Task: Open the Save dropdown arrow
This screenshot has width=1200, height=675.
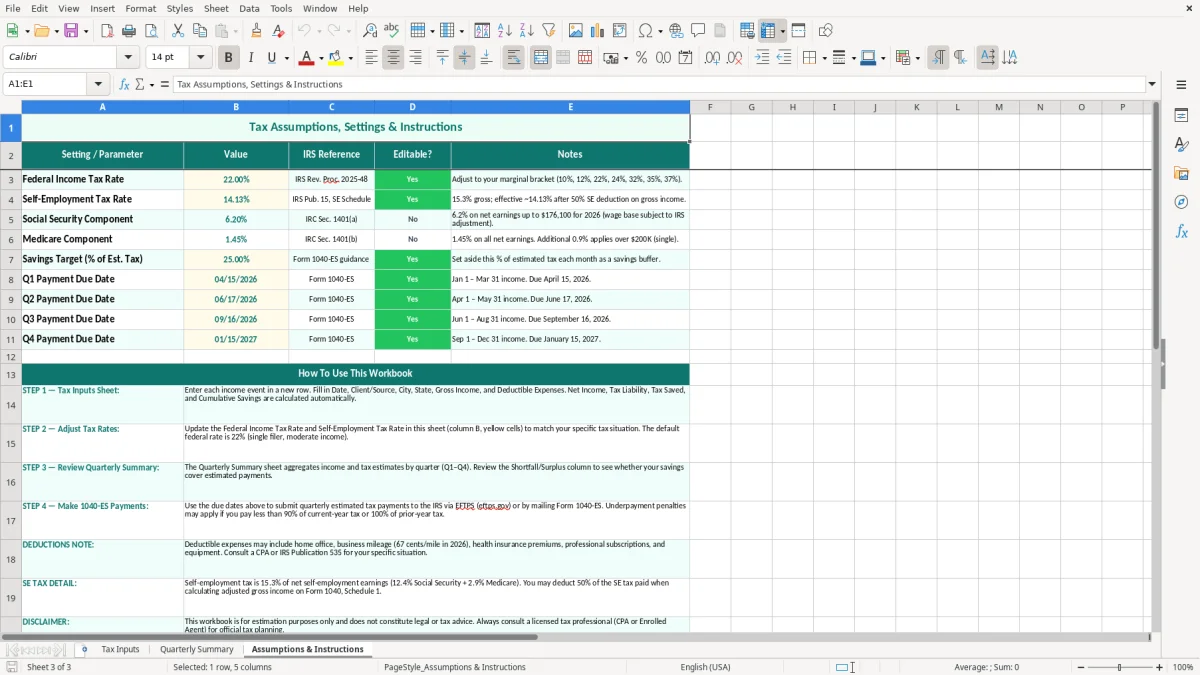Action: tap(86, 31)
